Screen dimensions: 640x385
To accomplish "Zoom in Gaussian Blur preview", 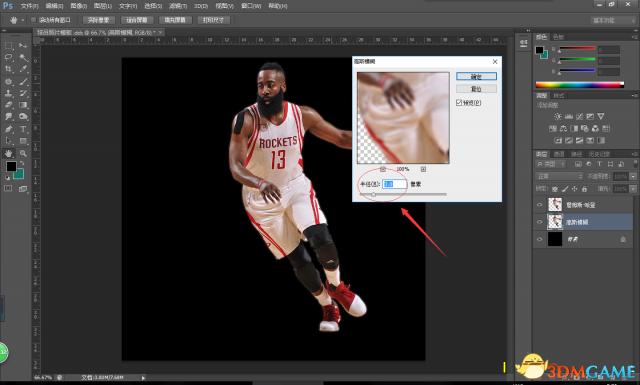I will click(x=423, y=169).
